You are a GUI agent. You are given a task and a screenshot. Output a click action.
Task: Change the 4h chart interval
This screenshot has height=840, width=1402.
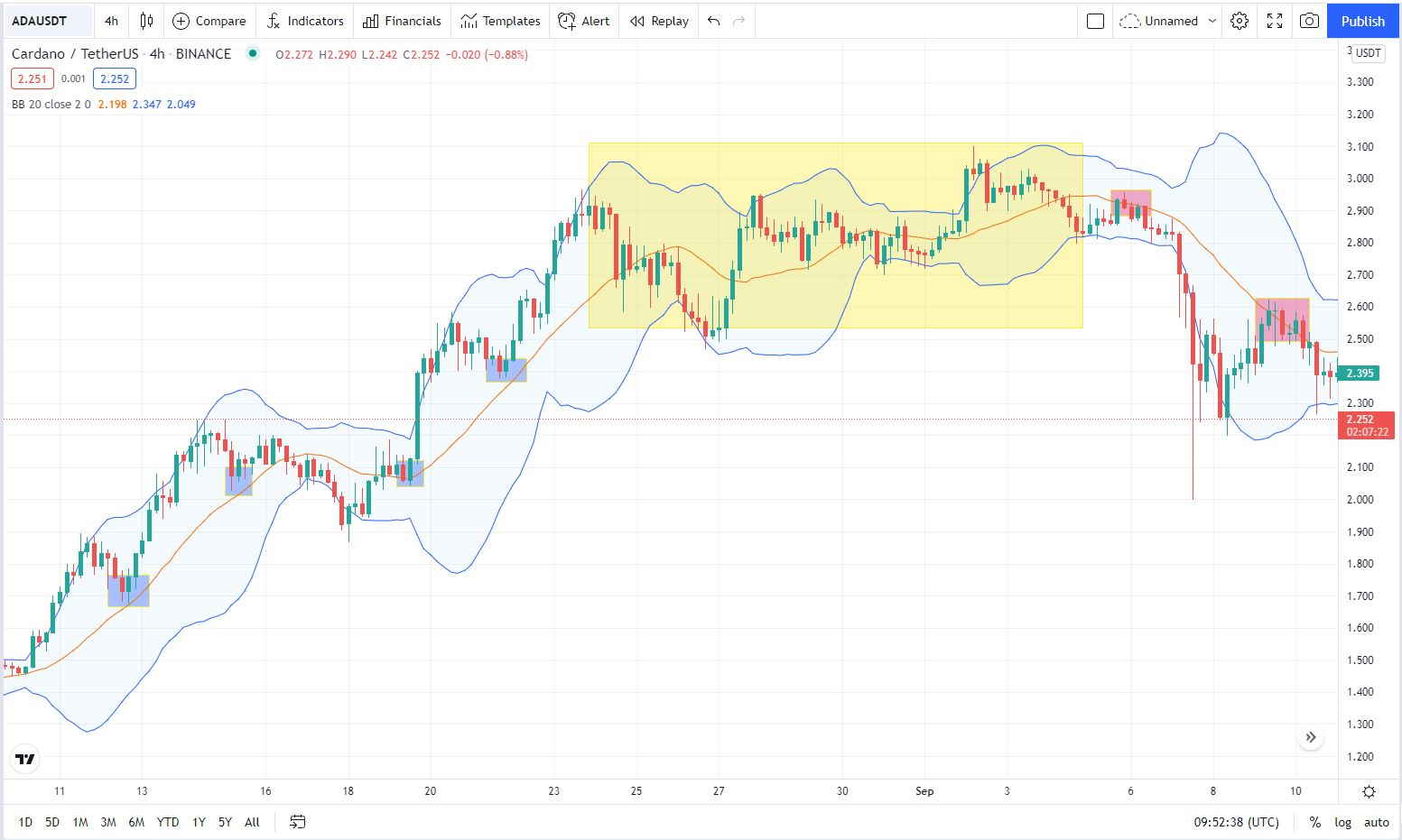(x=111, y=21)
